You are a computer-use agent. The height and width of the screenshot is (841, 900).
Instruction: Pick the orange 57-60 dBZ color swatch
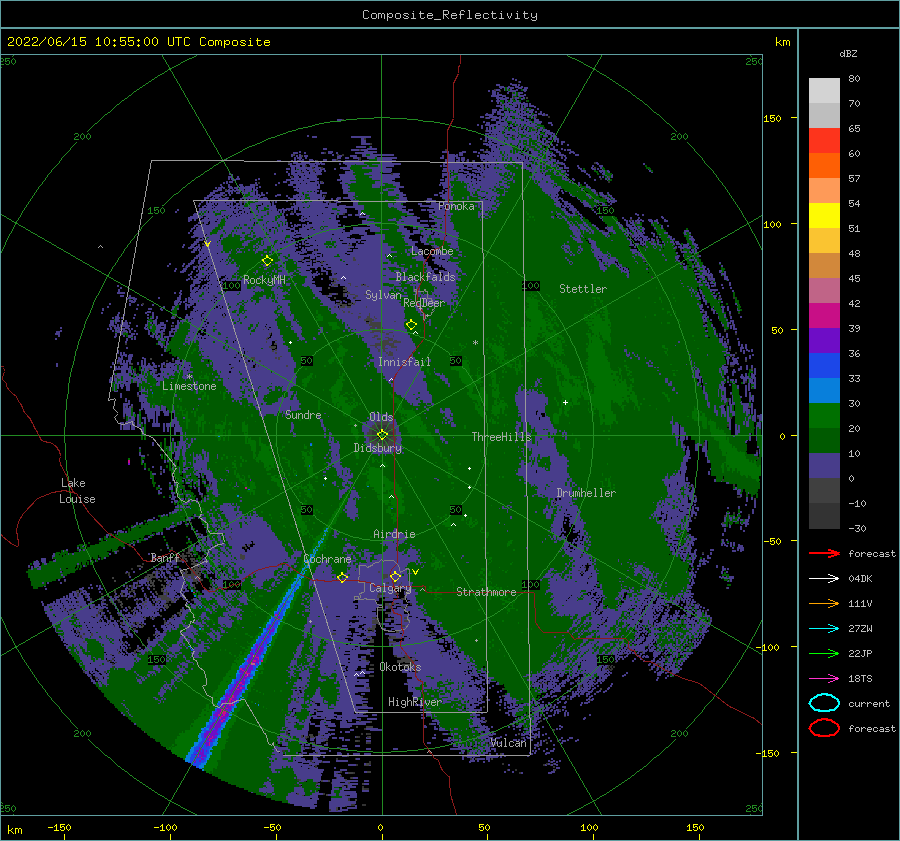pos(824,166)
